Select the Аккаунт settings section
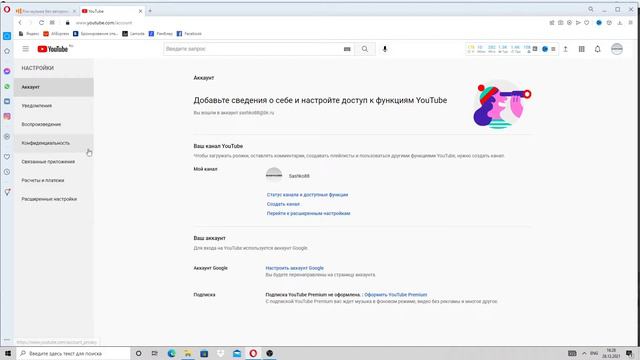The width and height of the screenshot is (640, 360). 53,87
